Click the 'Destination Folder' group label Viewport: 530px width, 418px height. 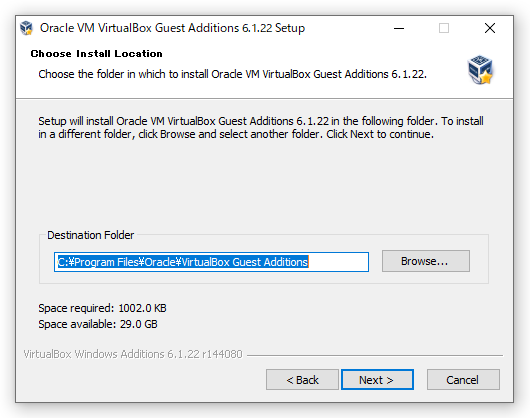[x=90, y=235]
